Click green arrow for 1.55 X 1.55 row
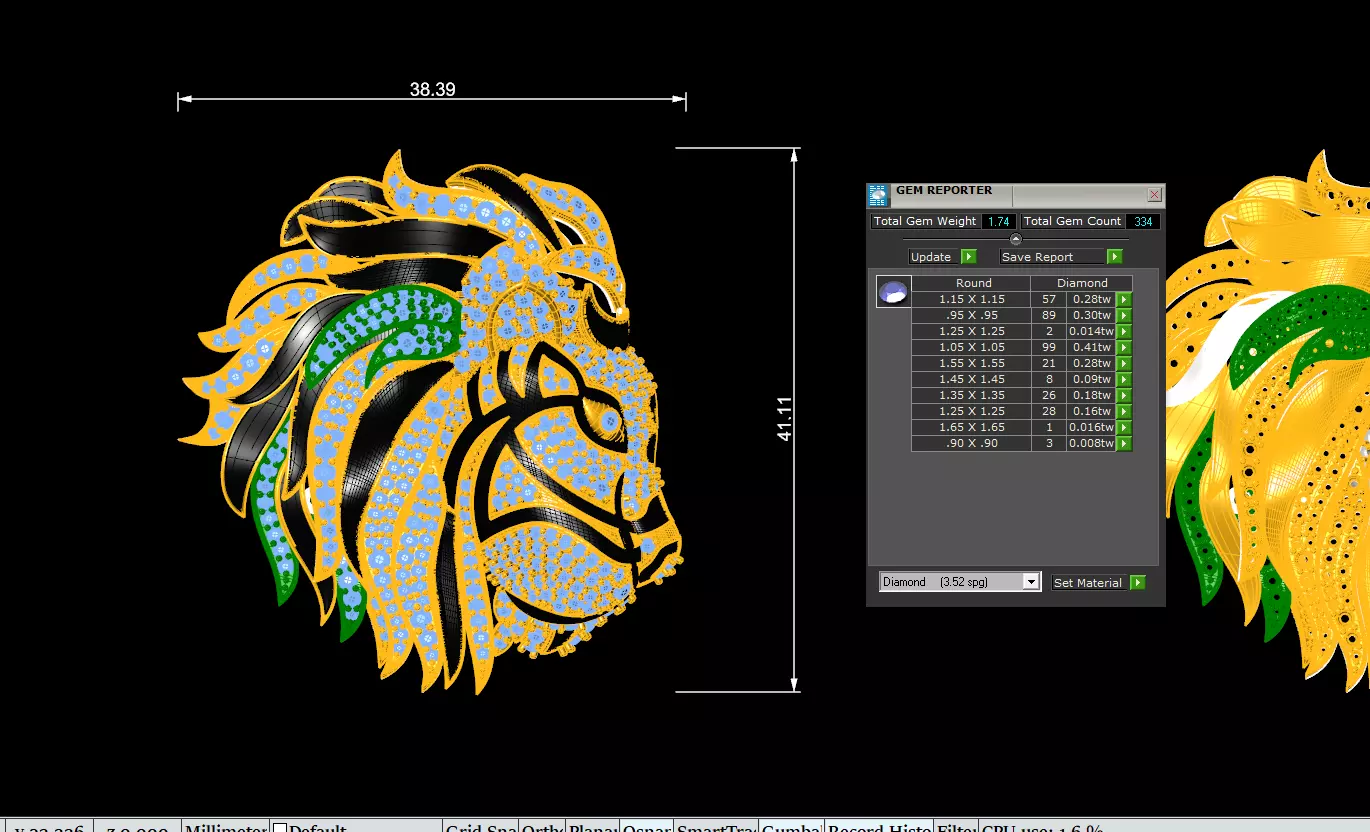The height and width of the screenshot is (832, 1370). [1124, 363]
